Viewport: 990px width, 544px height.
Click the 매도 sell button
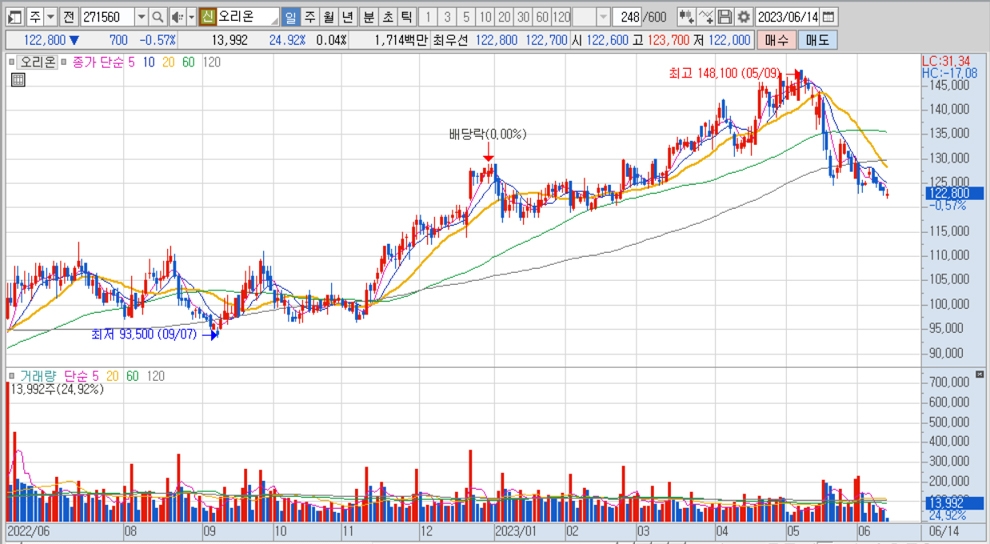817,40
